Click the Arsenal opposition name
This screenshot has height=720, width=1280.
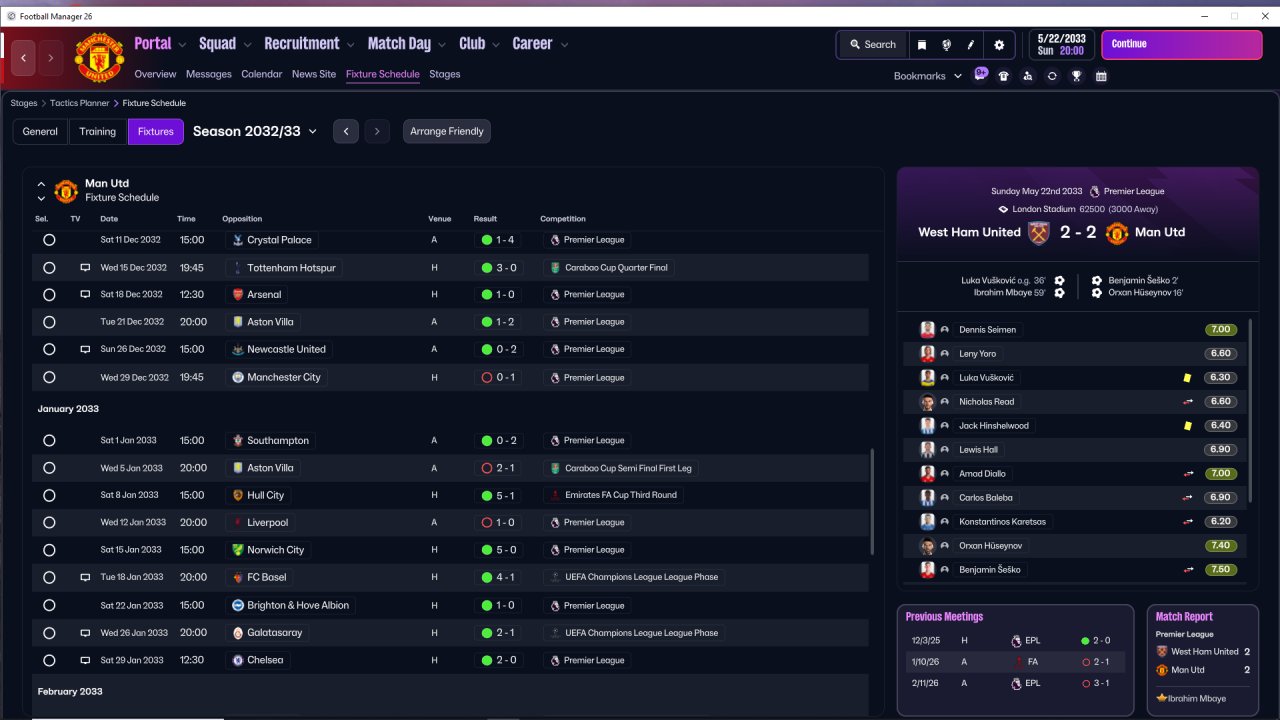coord(264,295)
